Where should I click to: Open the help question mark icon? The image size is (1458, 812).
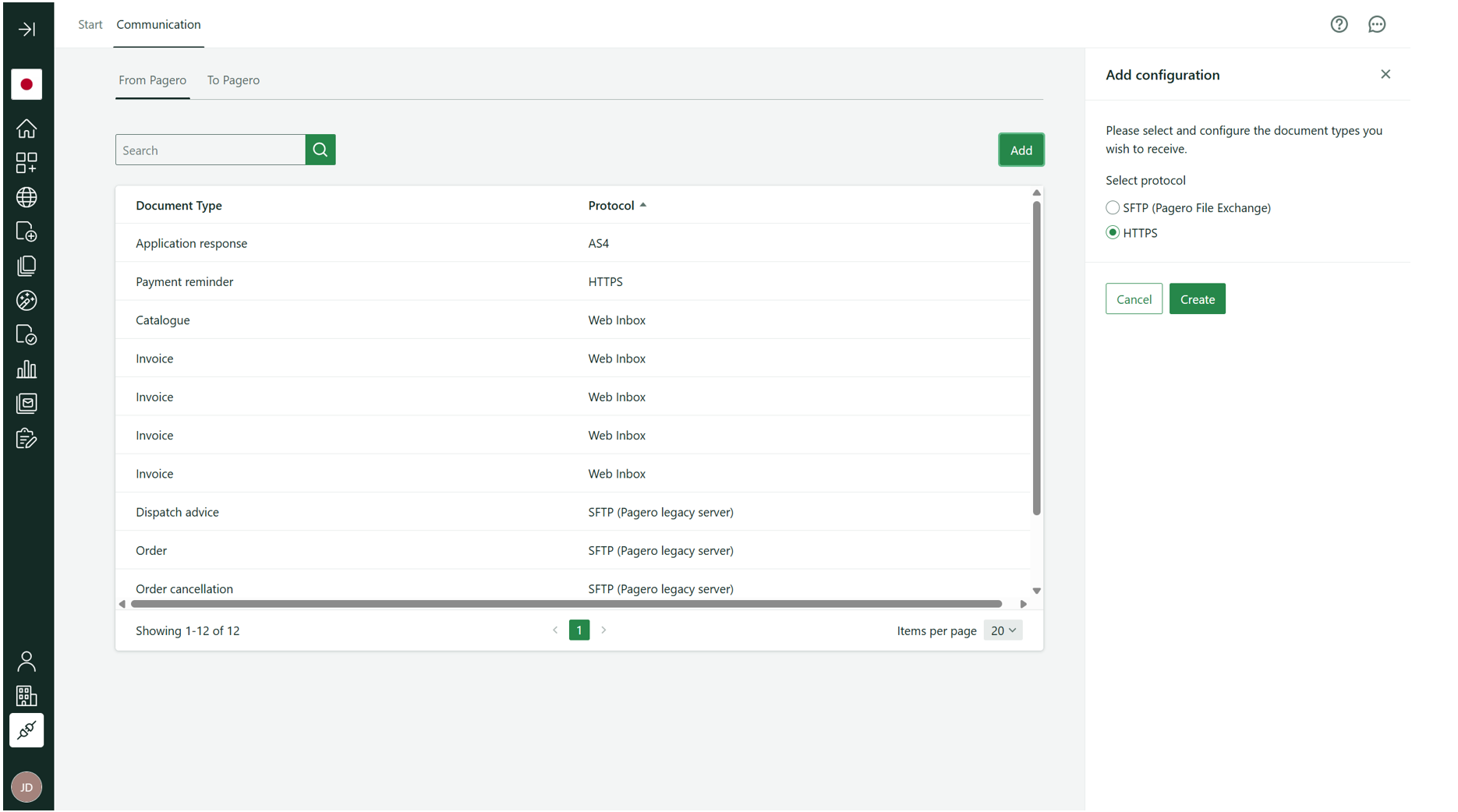pos(1339,25)
